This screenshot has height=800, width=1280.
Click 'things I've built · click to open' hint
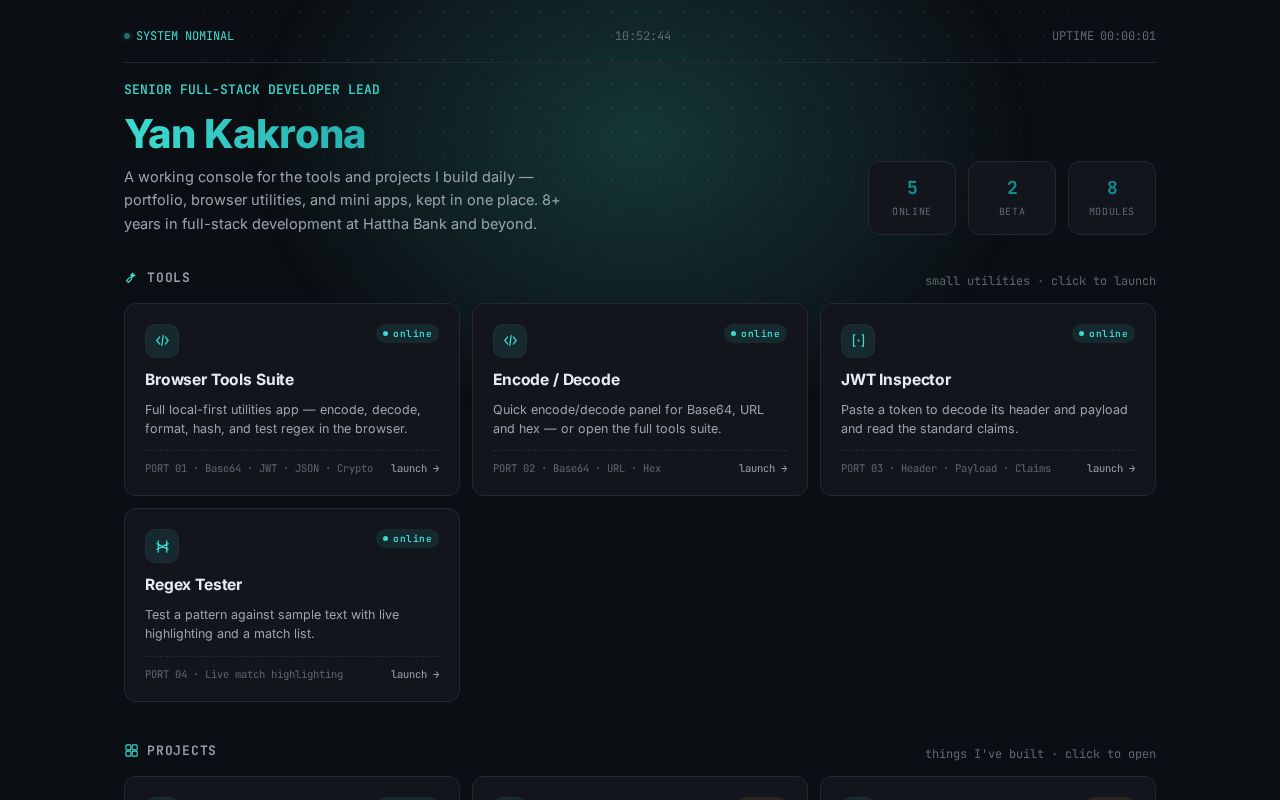point(1040,754)
